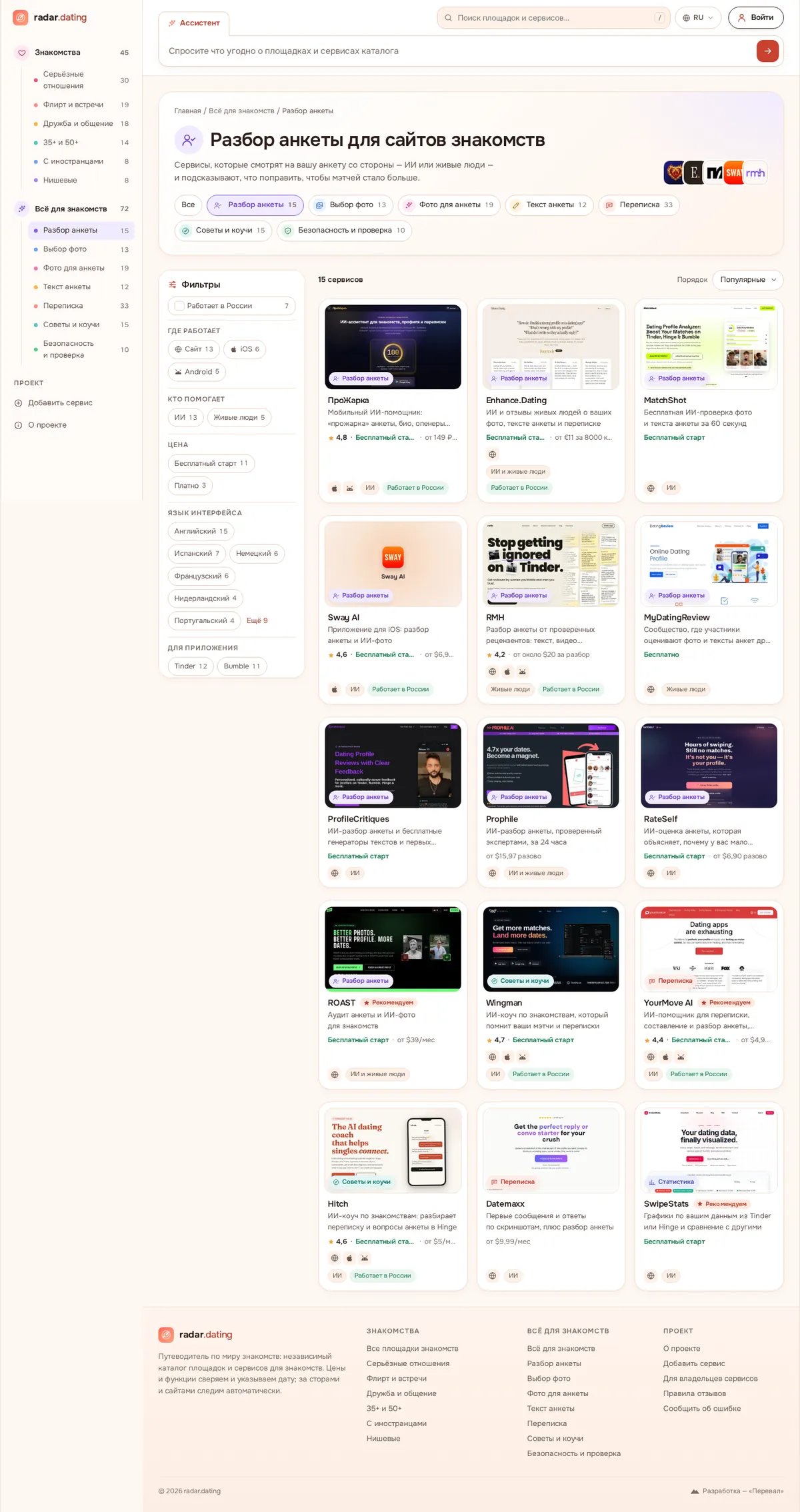Viewport: 800px width, 1512px height.
Task: Click the info icon for О проекте
Action: tap(19, 425)
